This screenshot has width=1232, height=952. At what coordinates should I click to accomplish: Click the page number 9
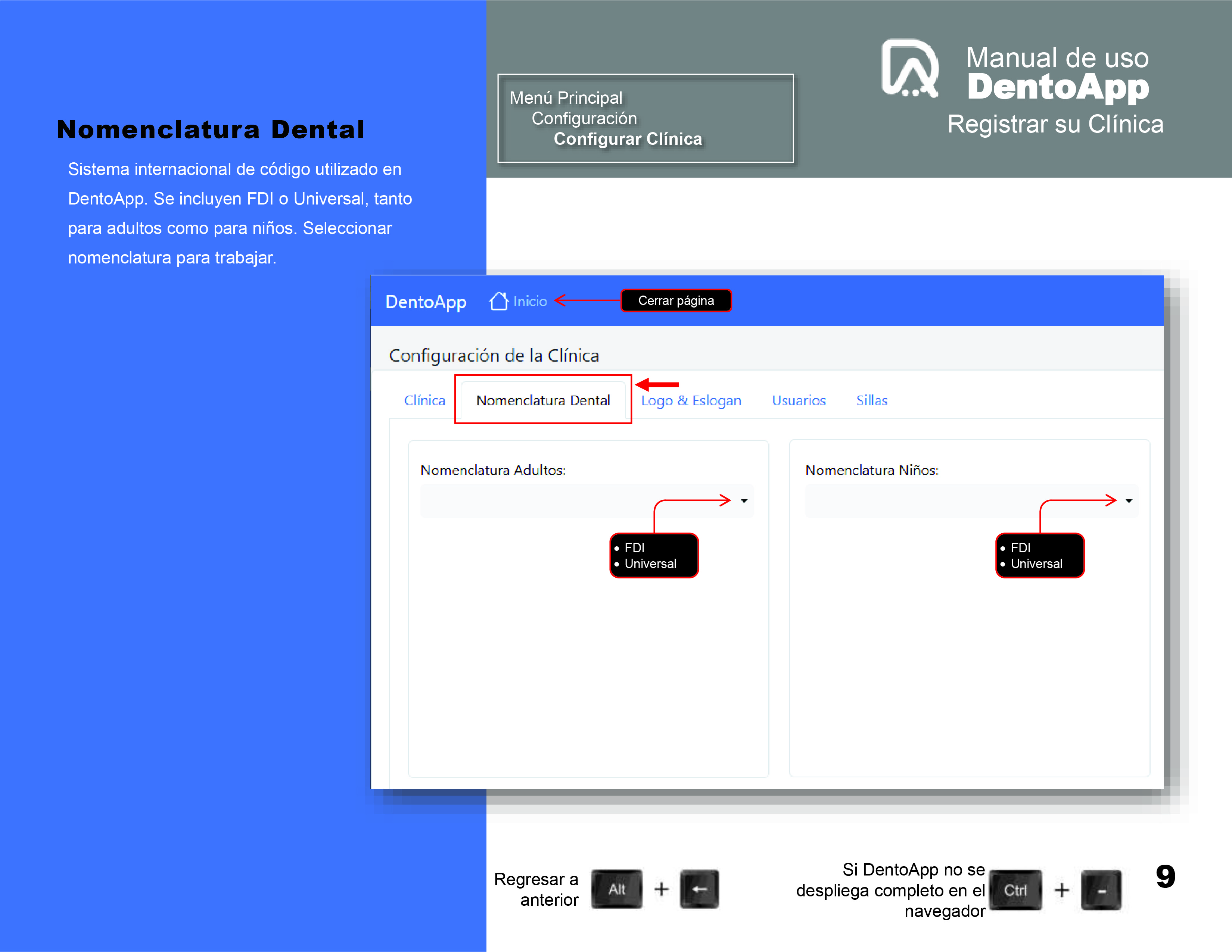coord(1166,876)
